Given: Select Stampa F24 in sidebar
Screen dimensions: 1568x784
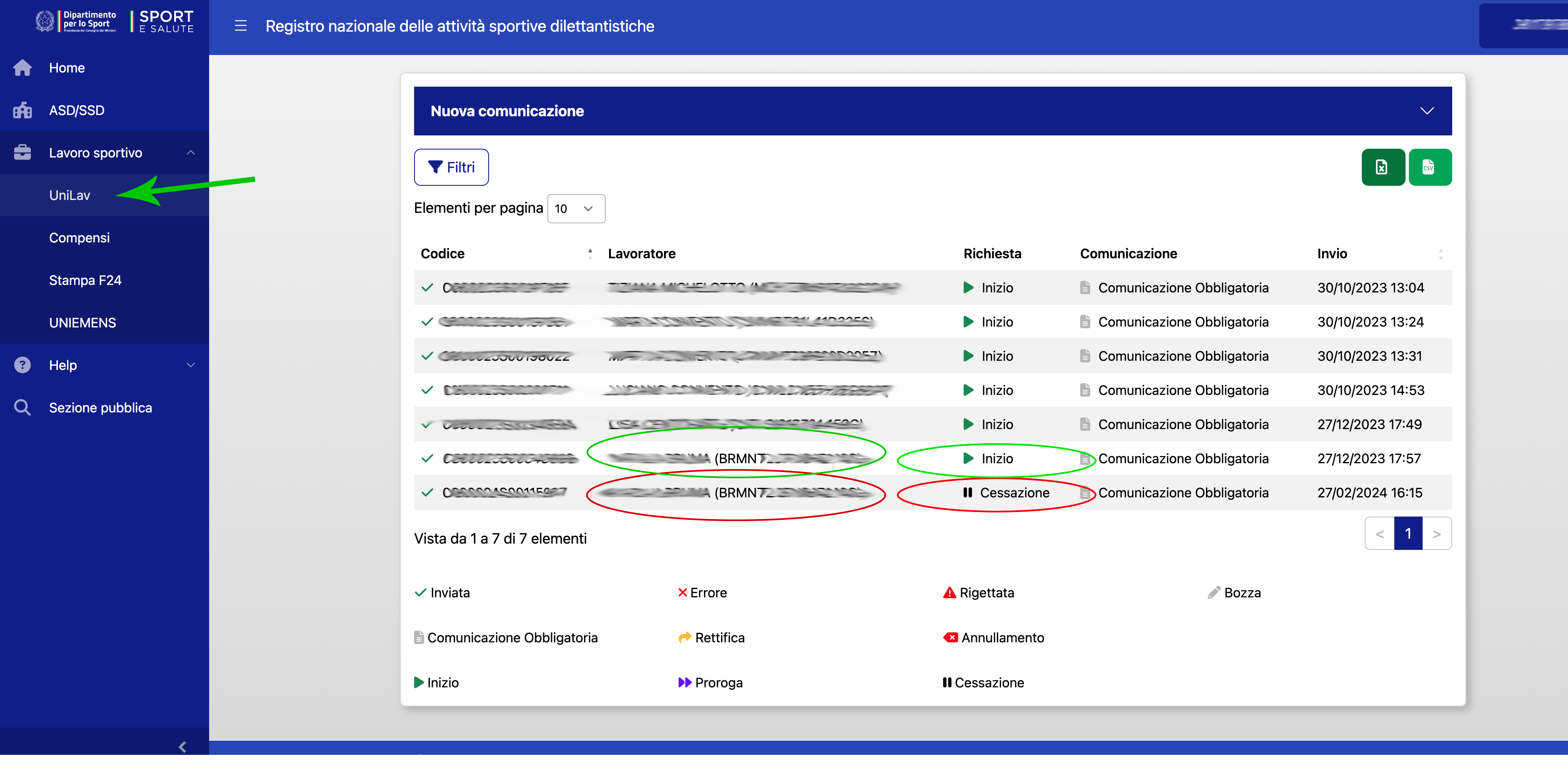Looking at the screenshot, I should tap(85, 281).
